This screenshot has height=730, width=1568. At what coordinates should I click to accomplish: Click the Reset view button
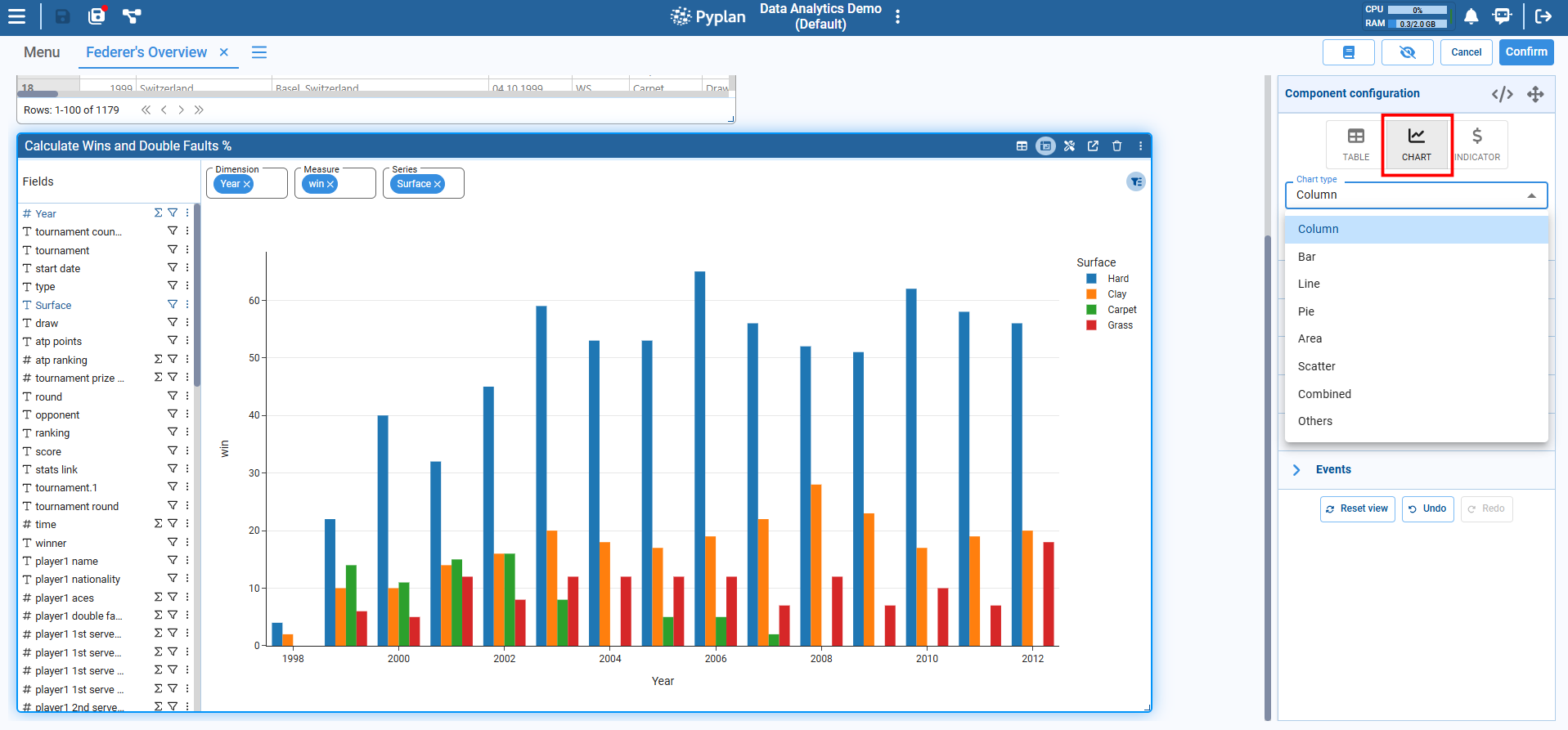click(x=1357, y=508)
